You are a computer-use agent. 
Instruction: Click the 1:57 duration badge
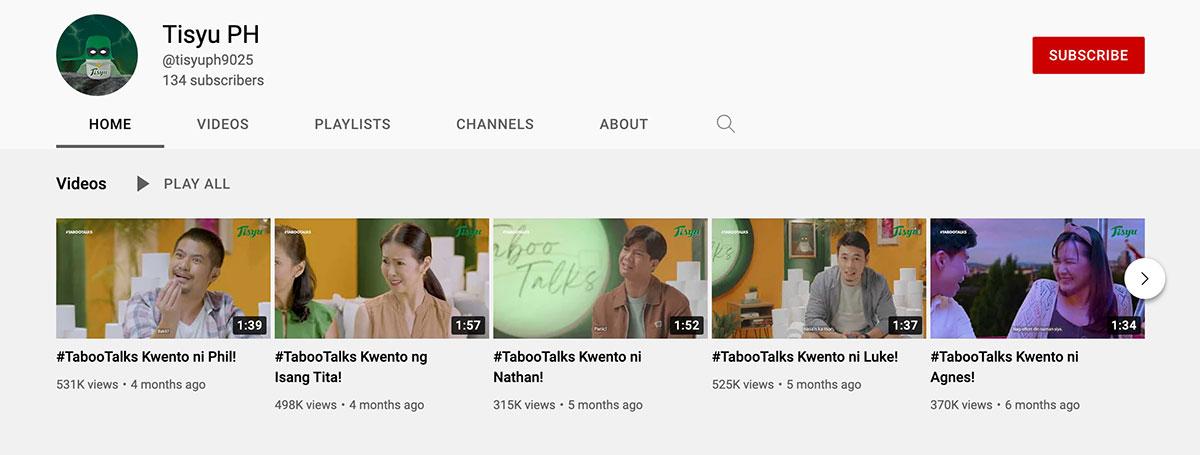click(468, 325)
